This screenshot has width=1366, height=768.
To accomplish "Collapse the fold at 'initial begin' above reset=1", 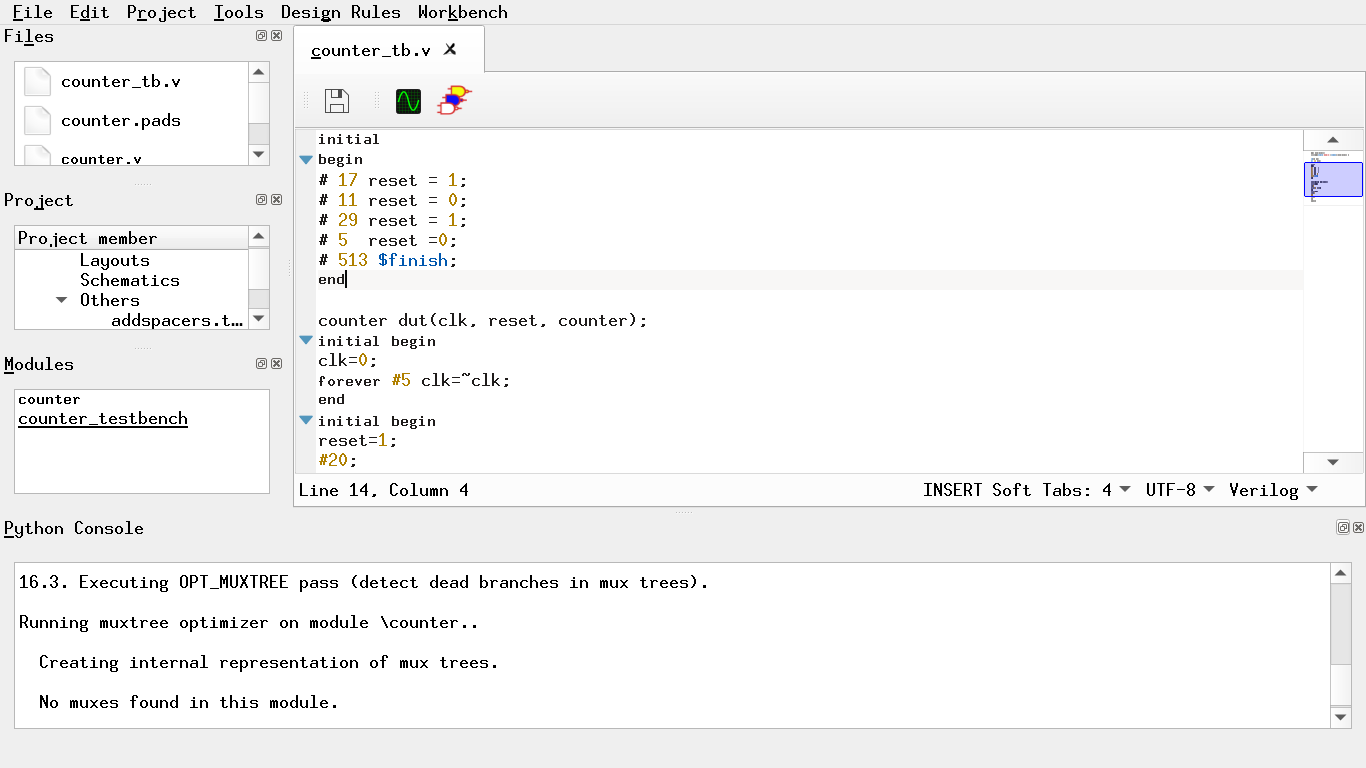I will (x=306, y=421).
